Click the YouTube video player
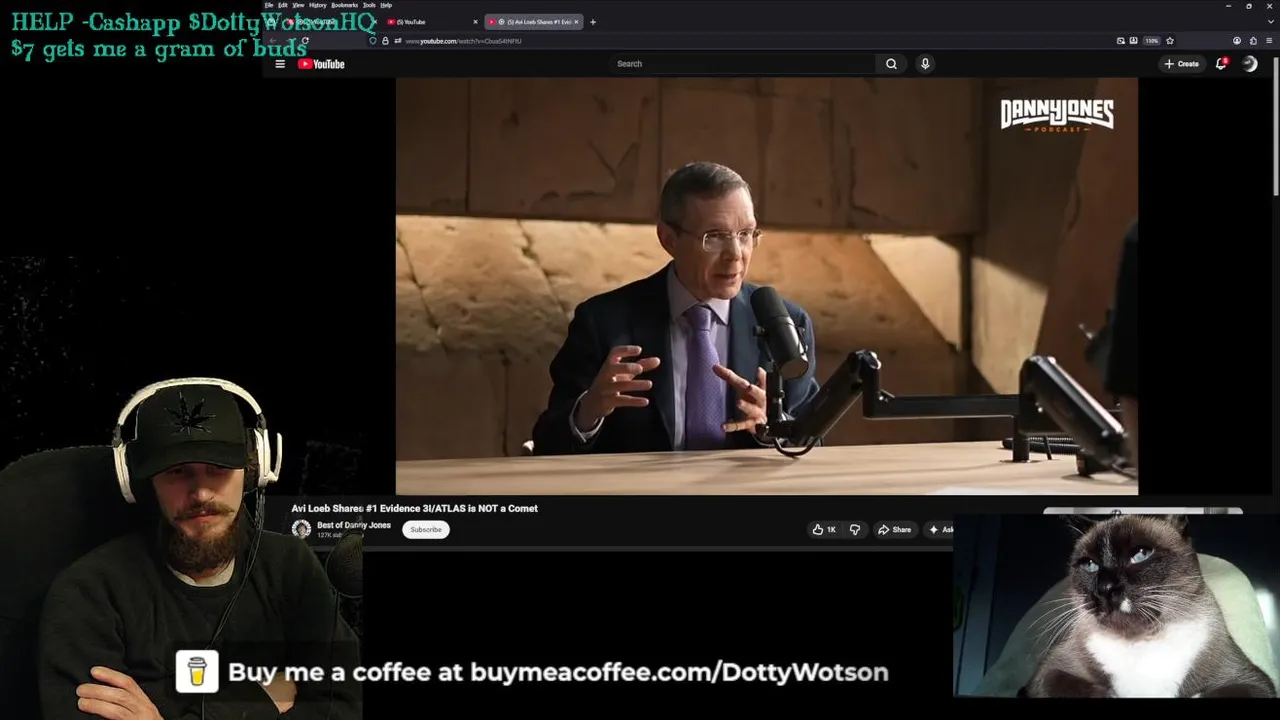 pyautogui.click(x=766, y=286)
